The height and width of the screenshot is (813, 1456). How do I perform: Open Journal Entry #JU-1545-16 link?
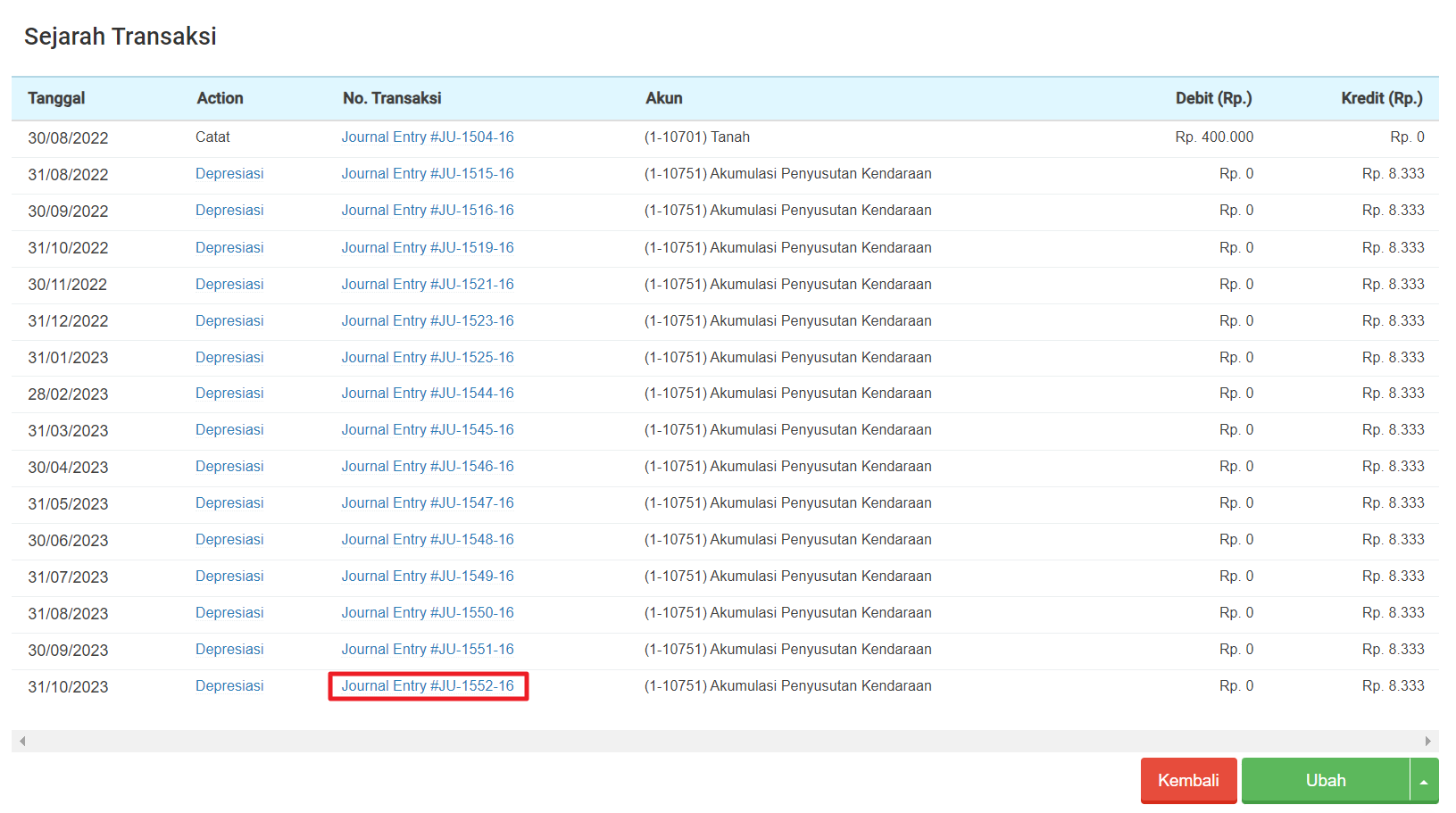click(x=428, y=430)
